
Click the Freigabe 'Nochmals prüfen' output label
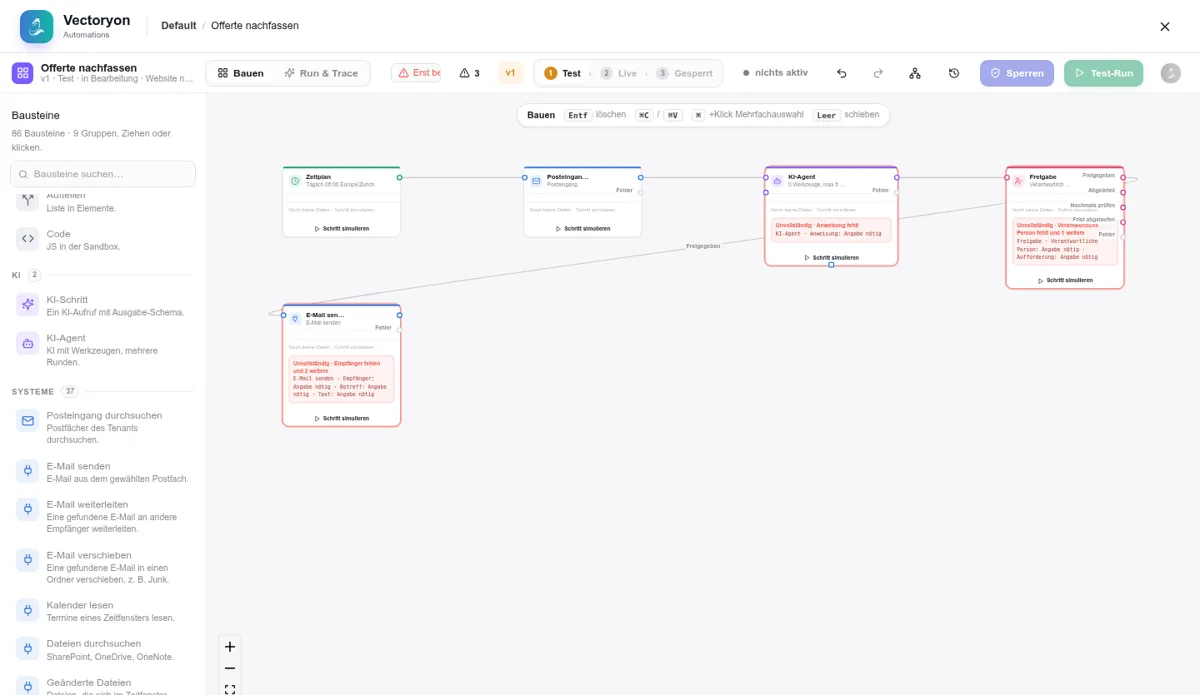[x=1092, y=205]
